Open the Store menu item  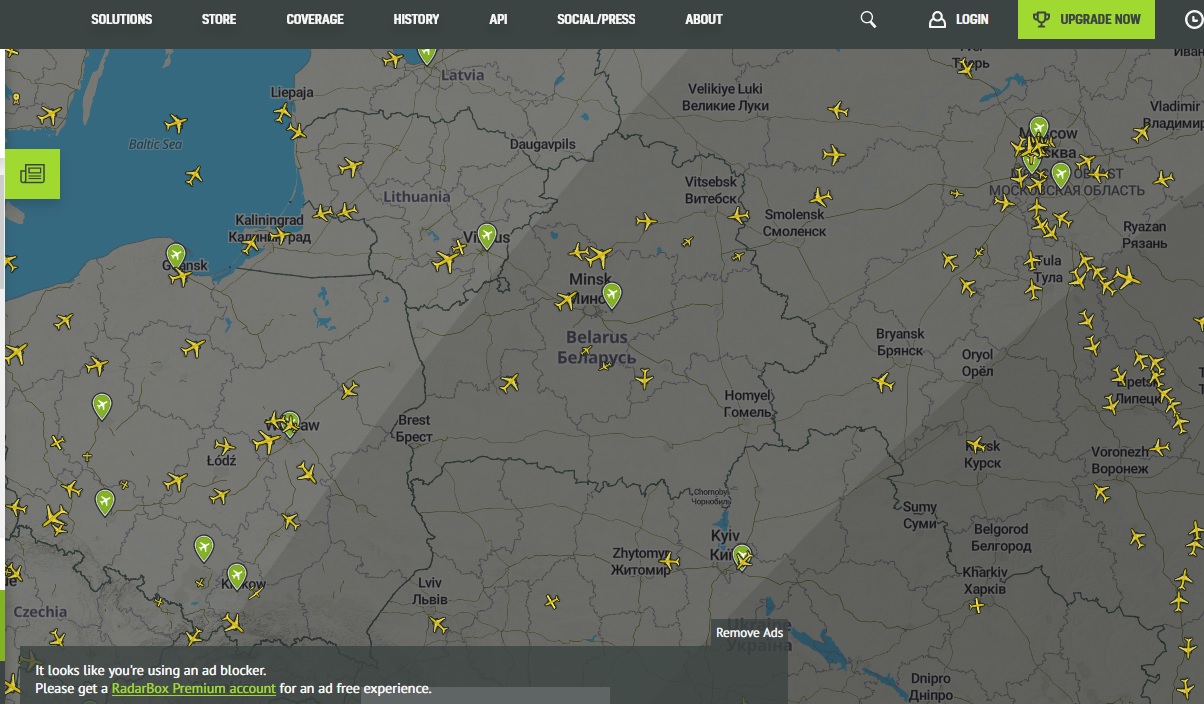point(218,19)
